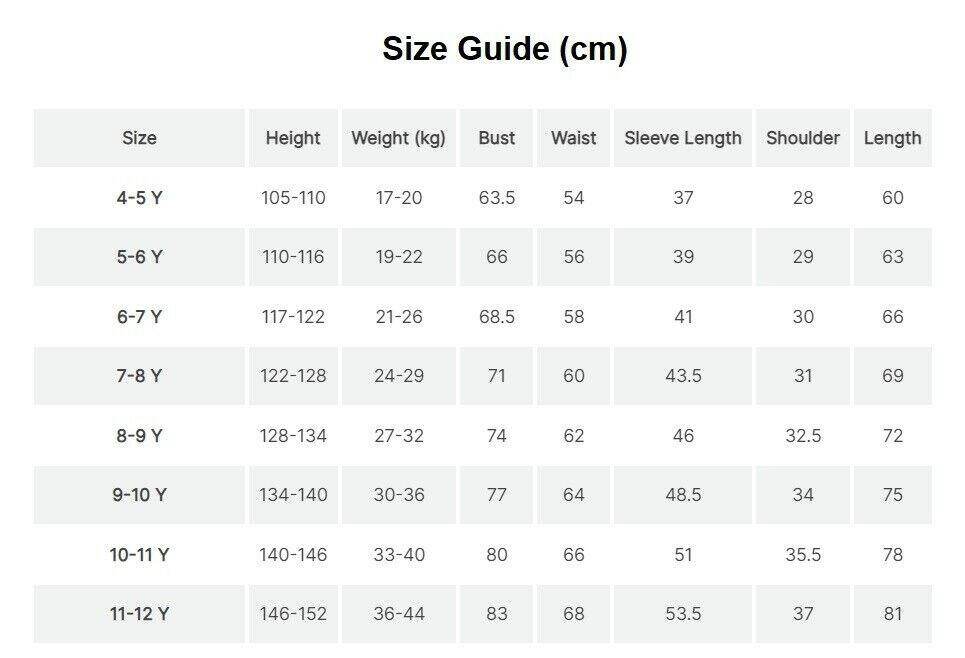Select the Sleeve Length column header
The width and height of the screenshot is (965, 658).
(x=683, y=138)
